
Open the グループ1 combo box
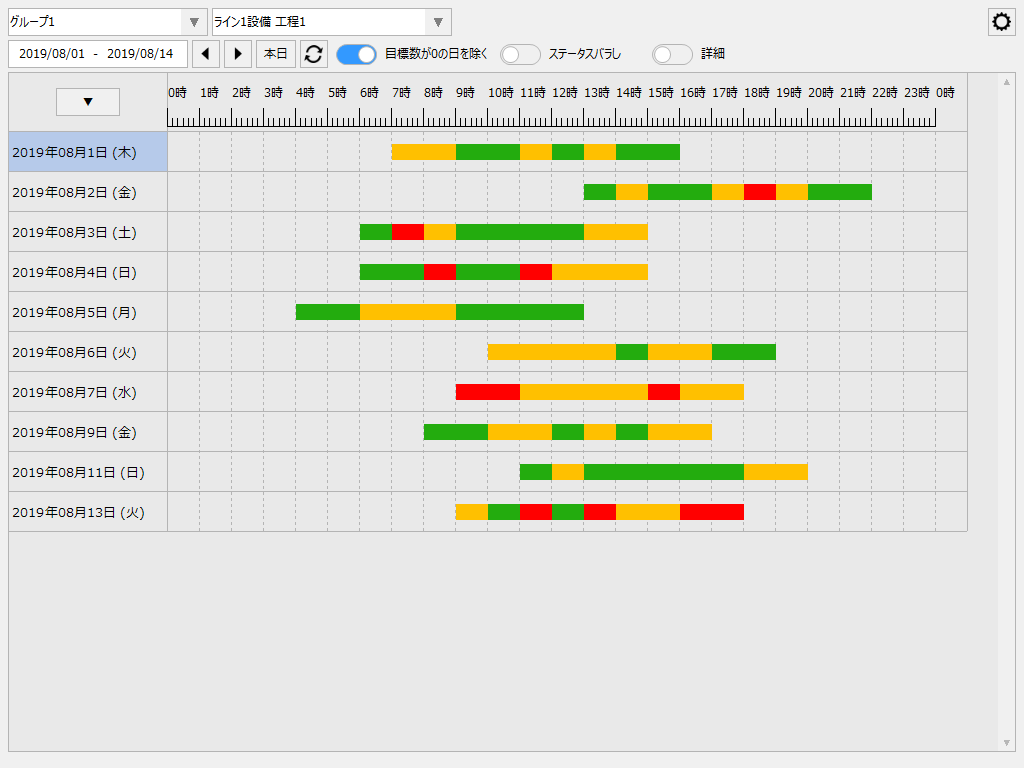tap(100, 21)
